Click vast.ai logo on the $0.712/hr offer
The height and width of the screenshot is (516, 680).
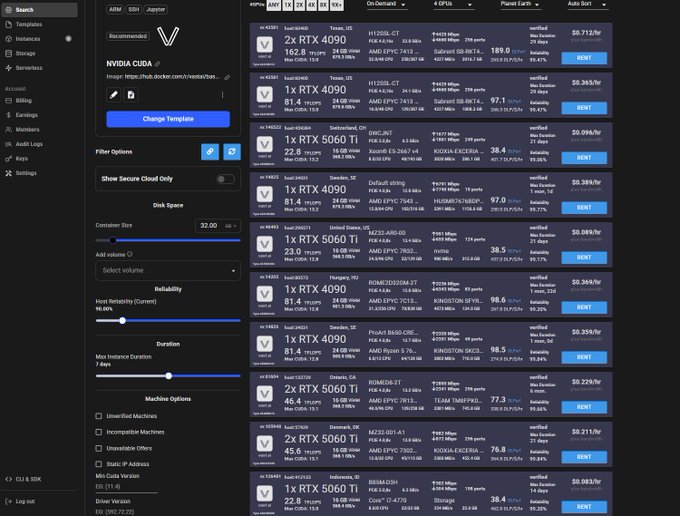(x=265, y=44)
